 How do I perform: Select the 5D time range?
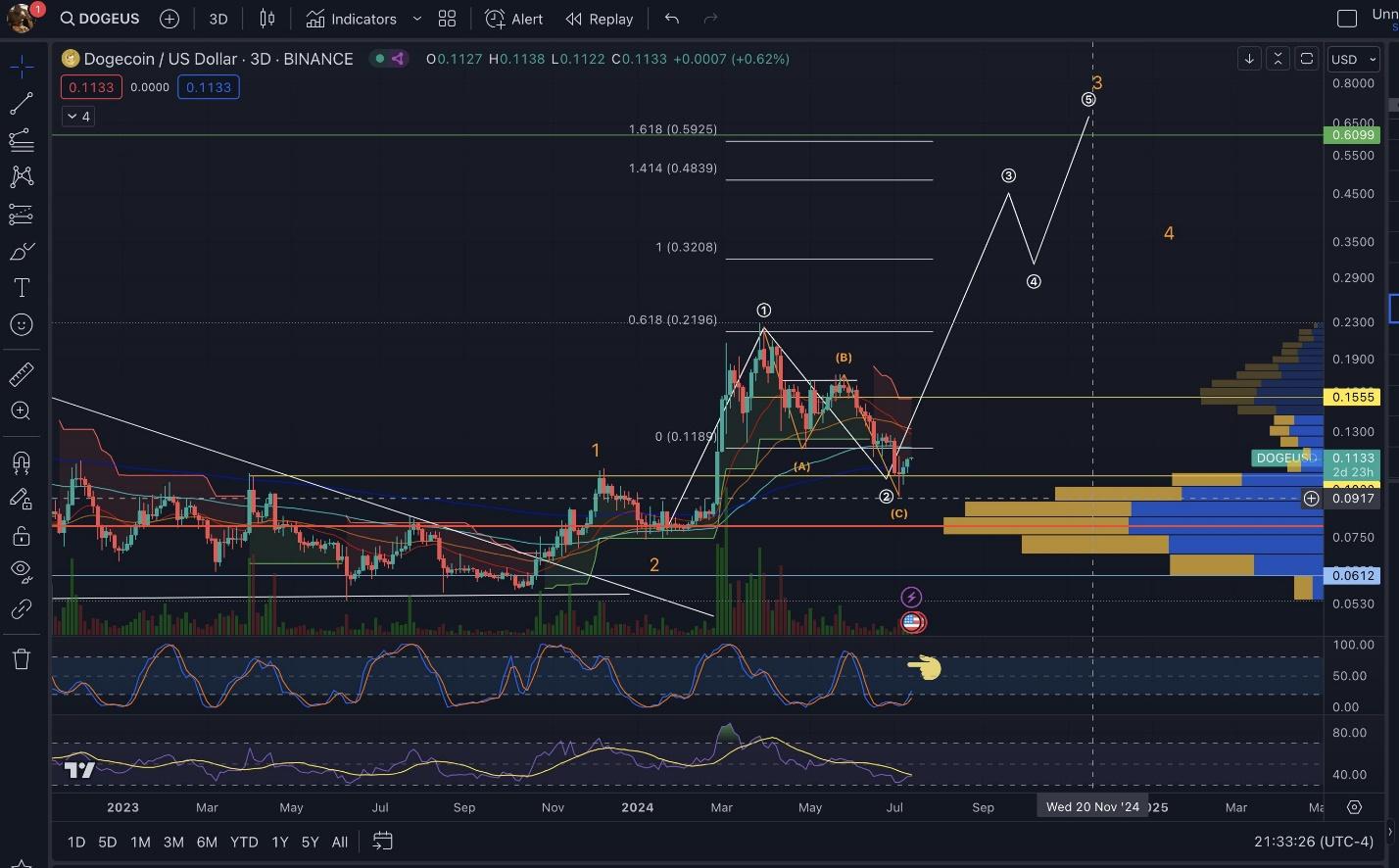[108, 842]
